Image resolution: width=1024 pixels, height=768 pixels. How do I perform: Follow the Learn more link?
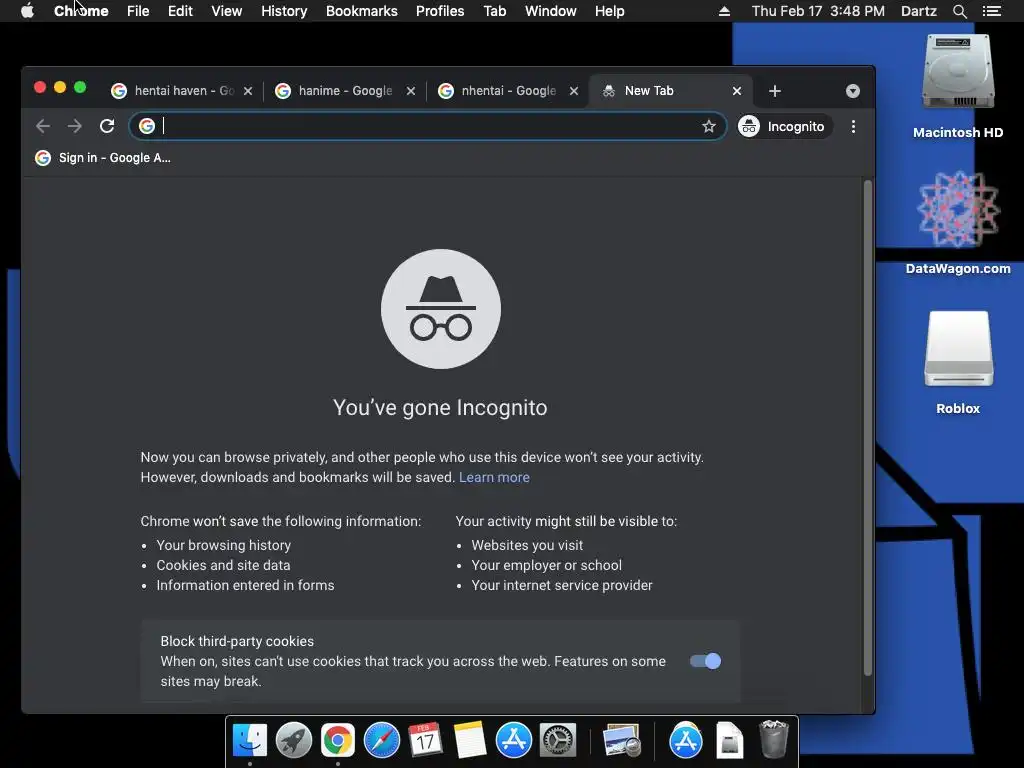pyautogui.click(x=494, y=477)
